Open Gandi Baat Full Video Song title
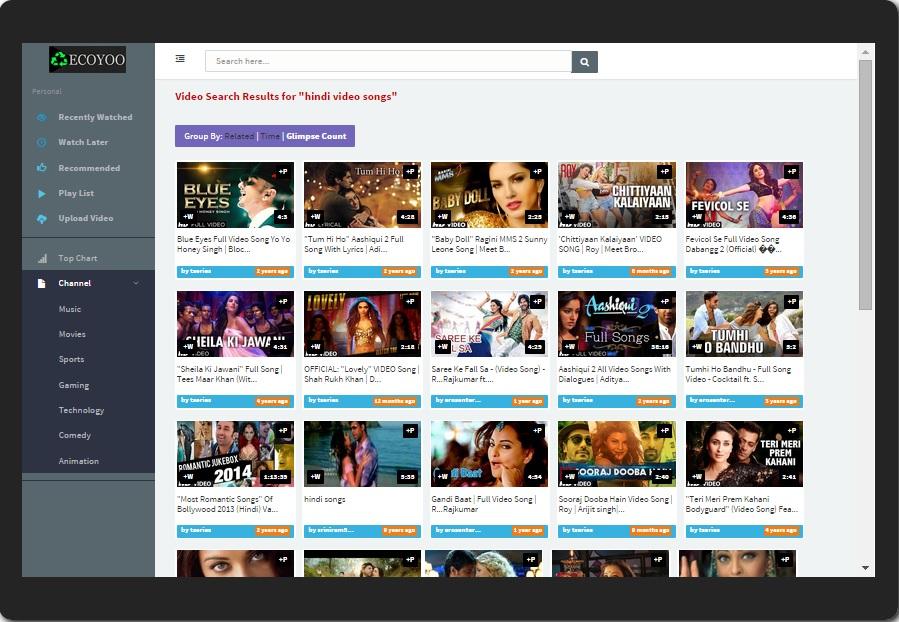Viewport: 899px width, 622px height. tap(484, 504)
